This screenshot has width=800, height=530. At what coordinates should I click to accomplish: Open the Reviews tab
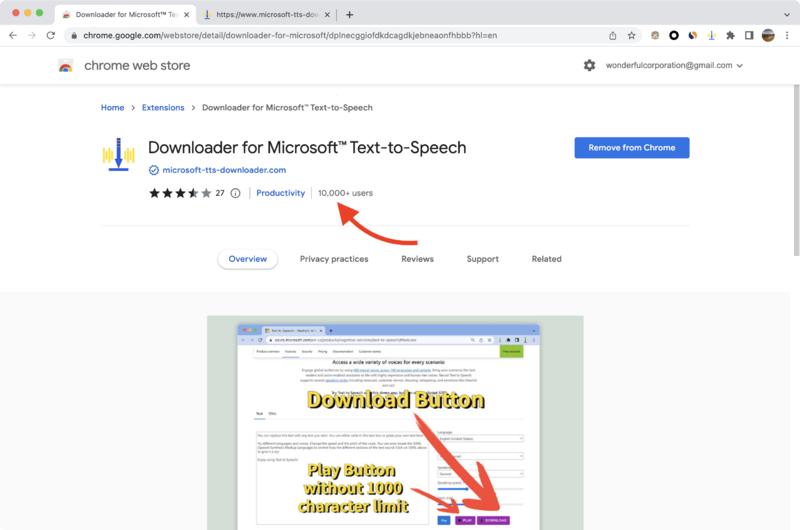click(x=417, y=259)
